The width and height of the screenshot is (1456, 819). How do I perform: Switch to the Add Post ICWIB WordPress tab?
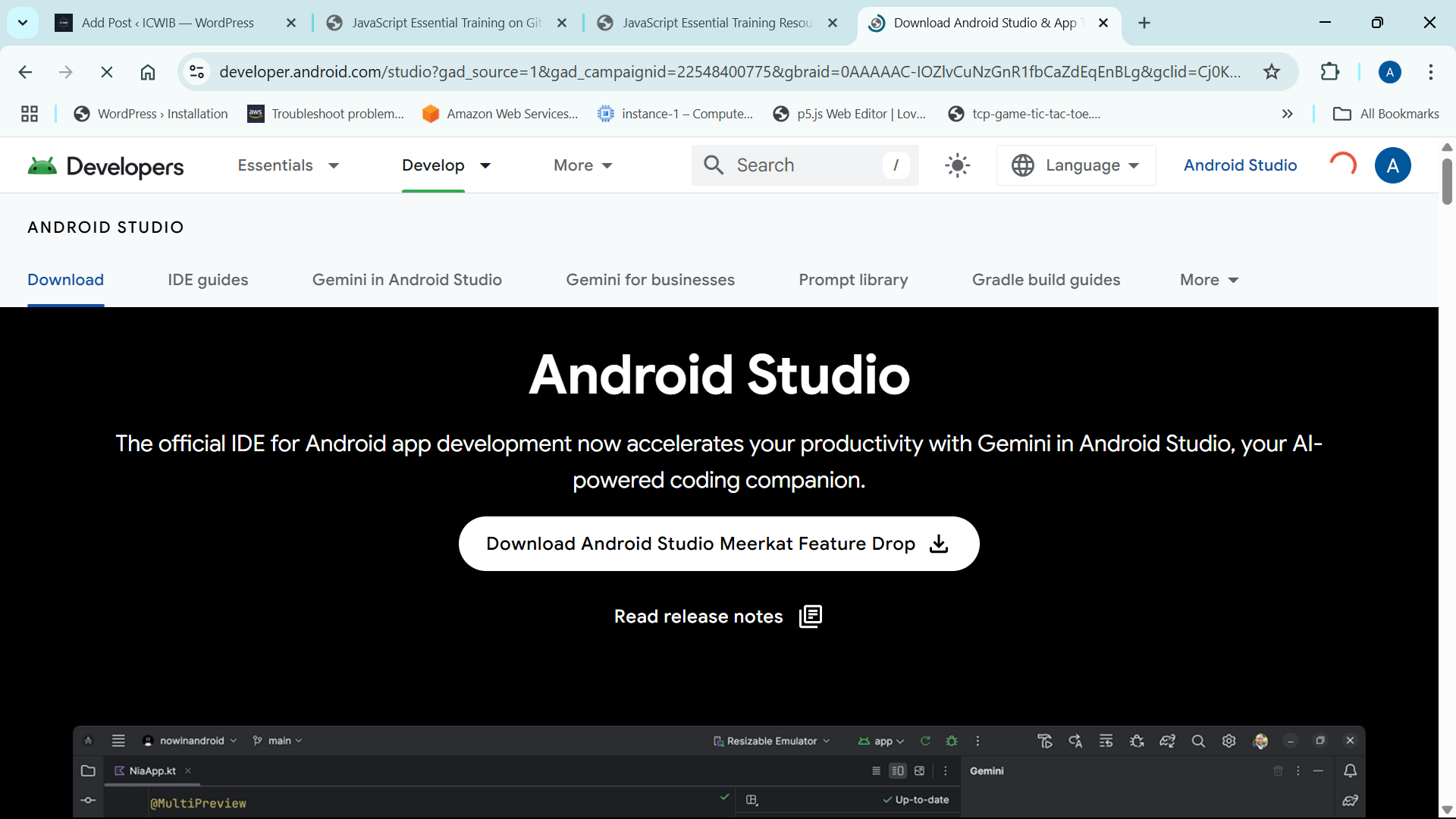click(176, 23)
